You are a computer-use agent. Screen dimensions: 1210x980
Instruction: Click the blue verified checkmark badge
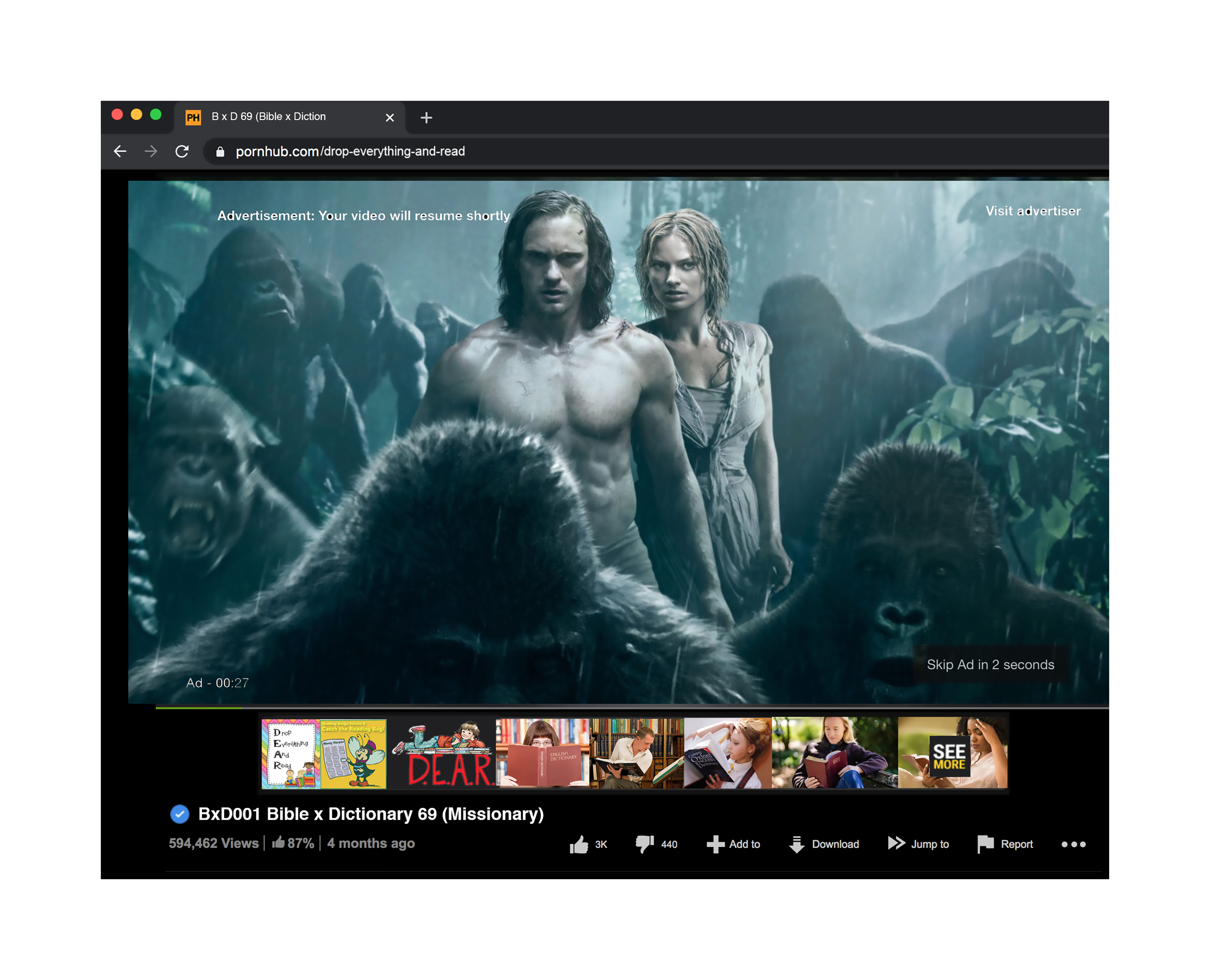coord(180,814)
